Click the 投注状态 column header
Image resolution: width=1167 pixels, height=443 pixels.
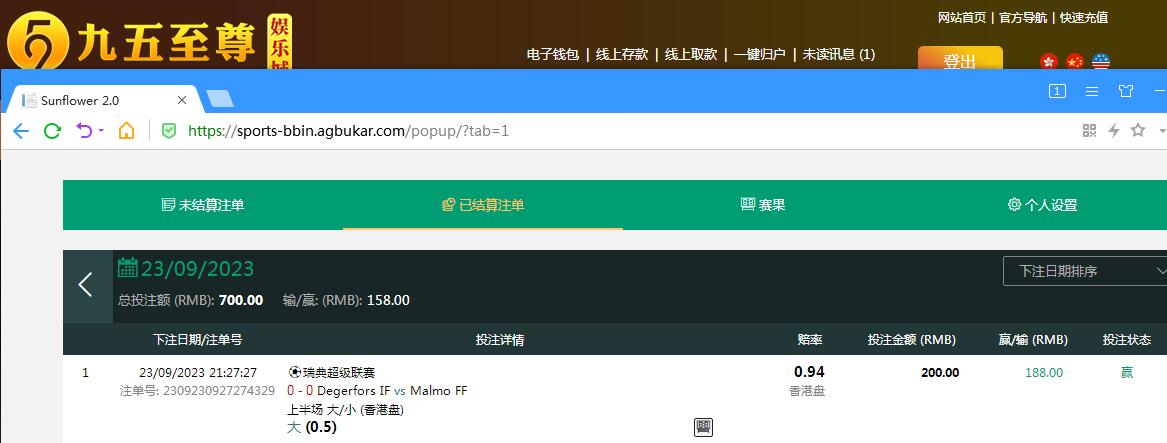(x=1127, y=340)
